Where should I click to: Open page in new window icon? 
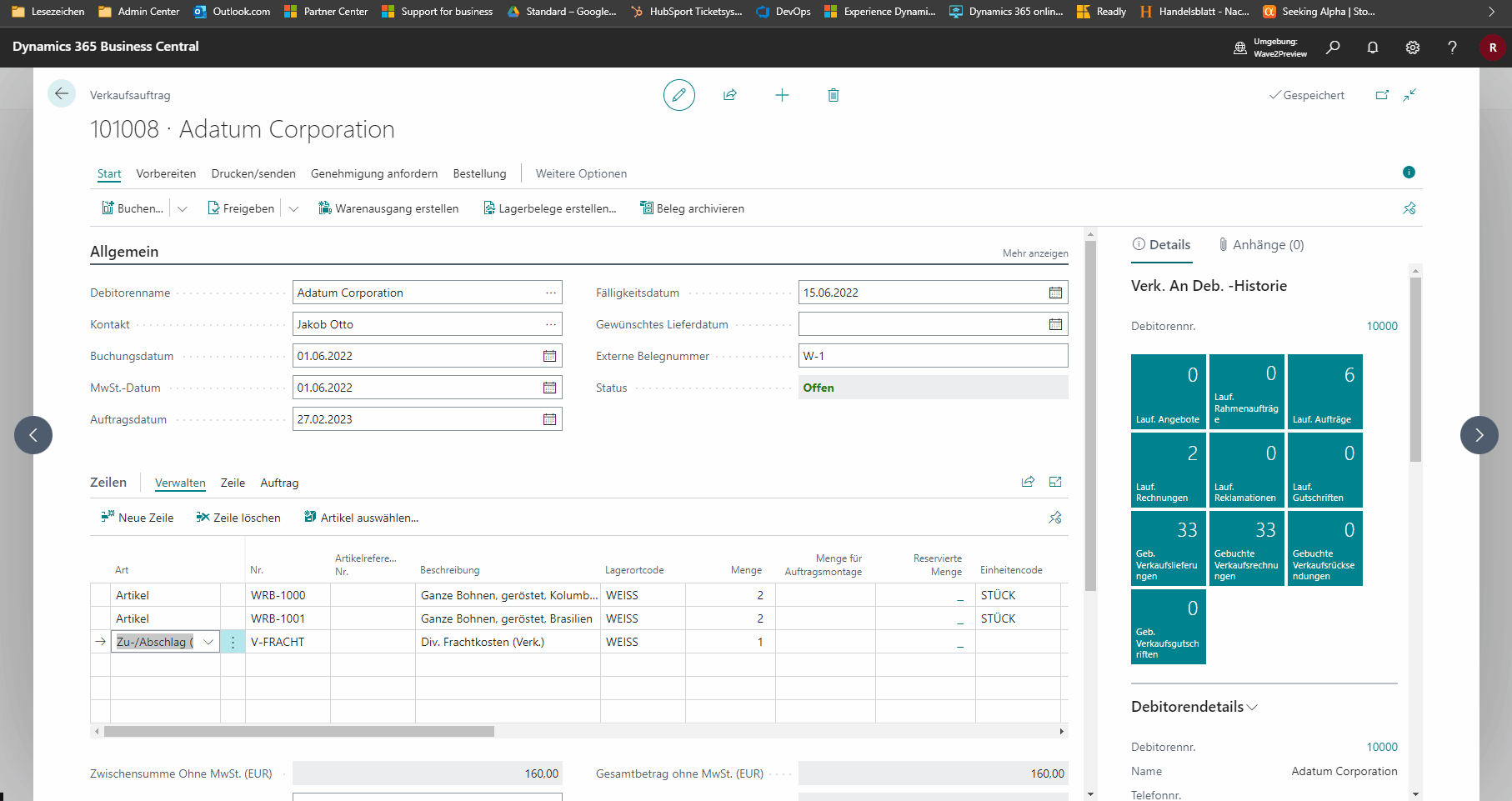coord(1382,95)
